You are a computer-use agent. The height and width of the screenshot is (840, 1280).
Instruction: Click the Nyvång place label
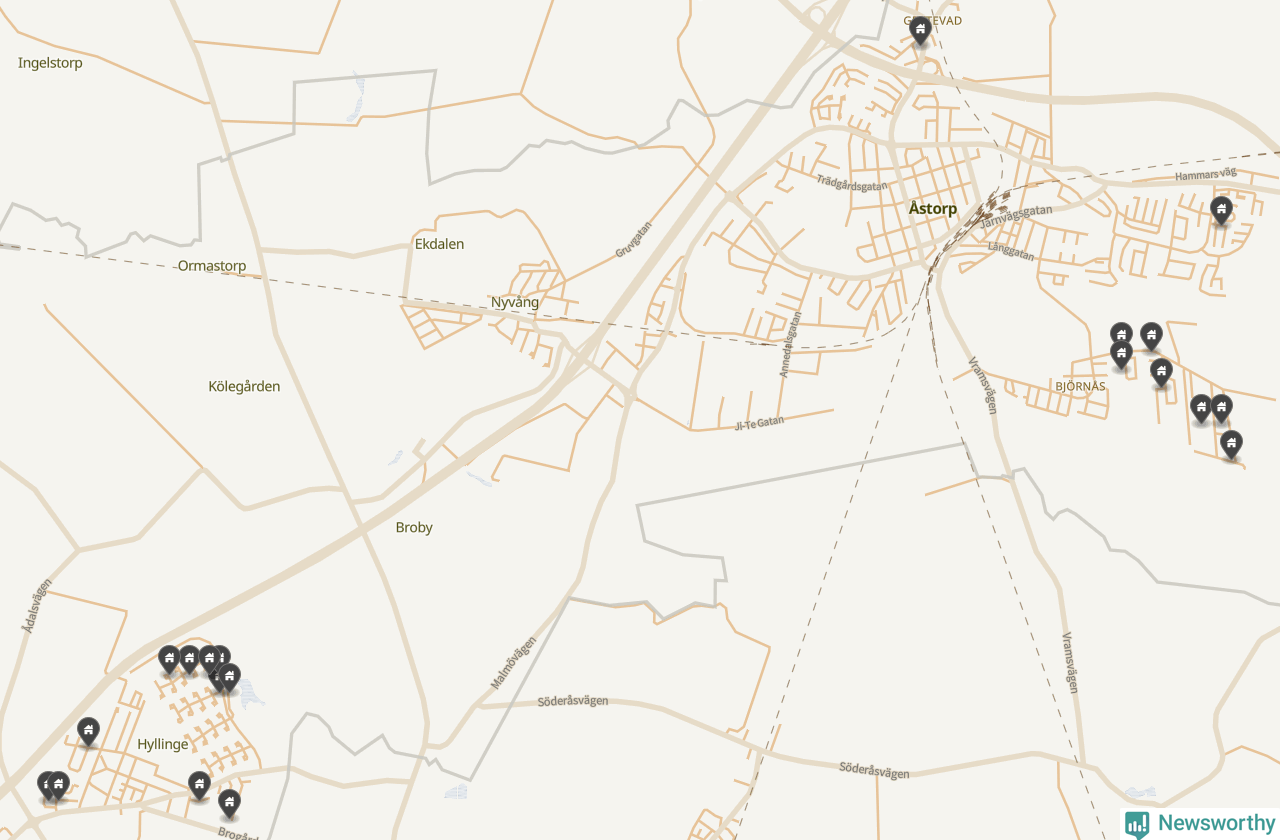click(x=515, y=302)
